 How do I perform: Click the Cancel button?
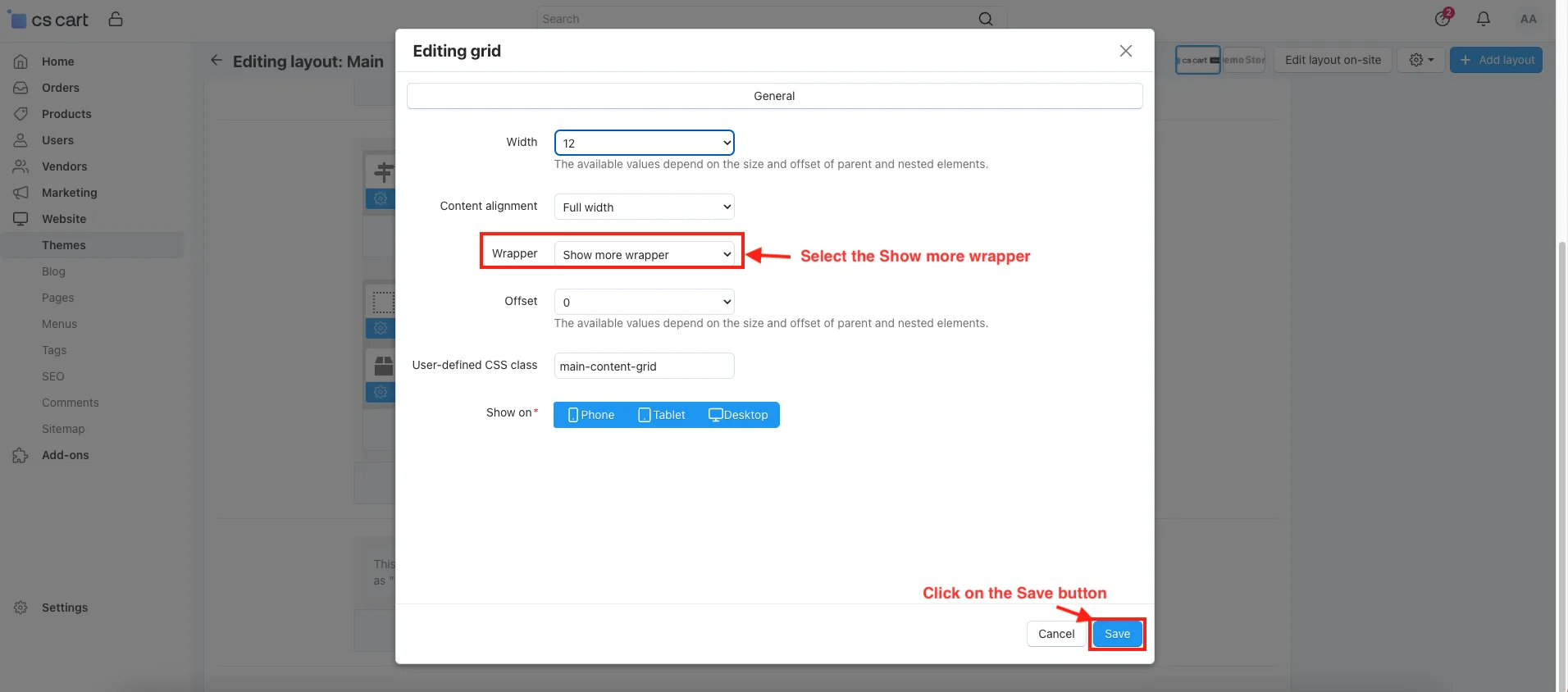pyautogui.click(x=1056, y=634)
